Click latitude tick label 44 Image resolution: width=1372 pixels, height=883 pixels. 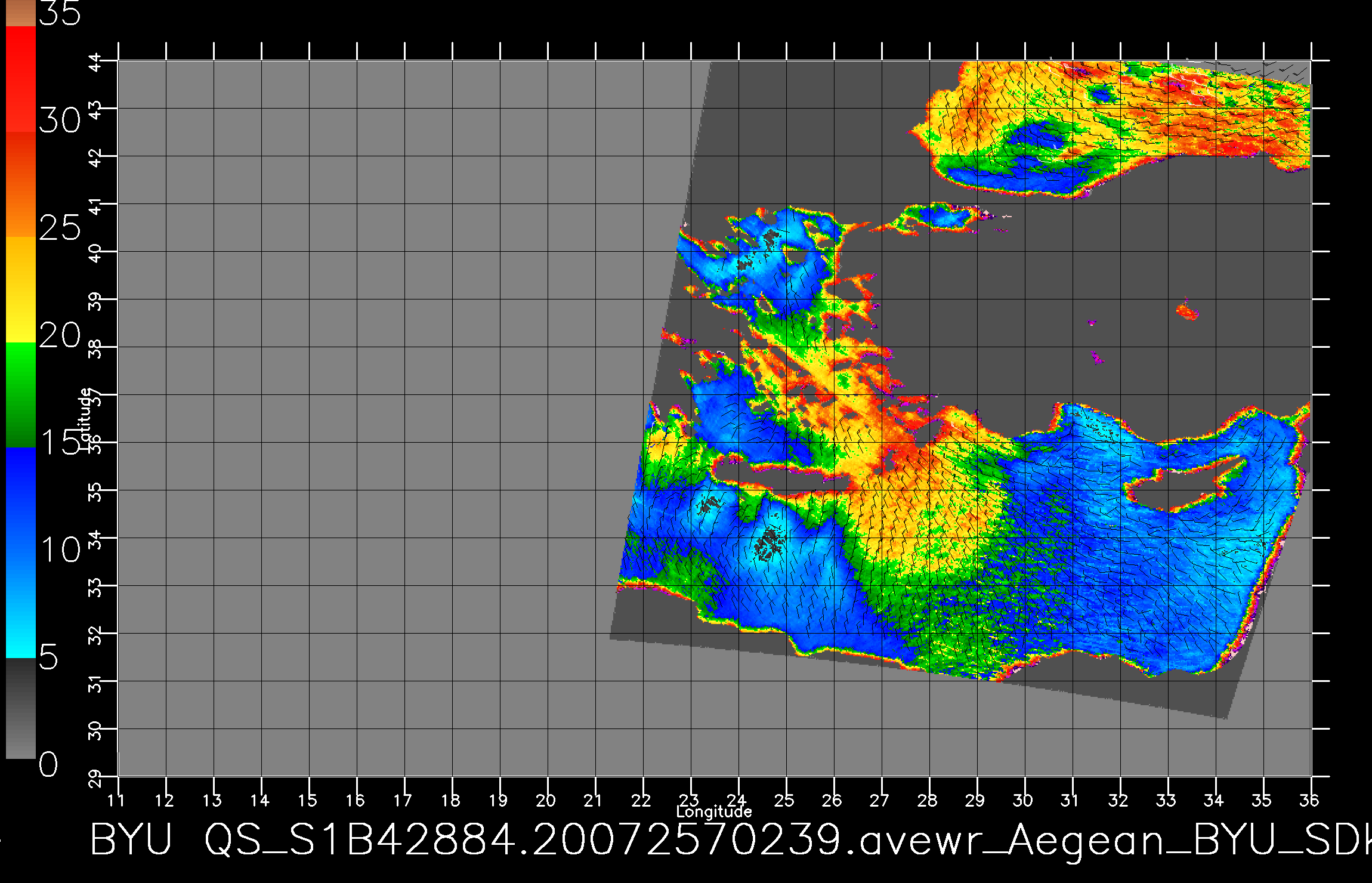coord(95,63)
